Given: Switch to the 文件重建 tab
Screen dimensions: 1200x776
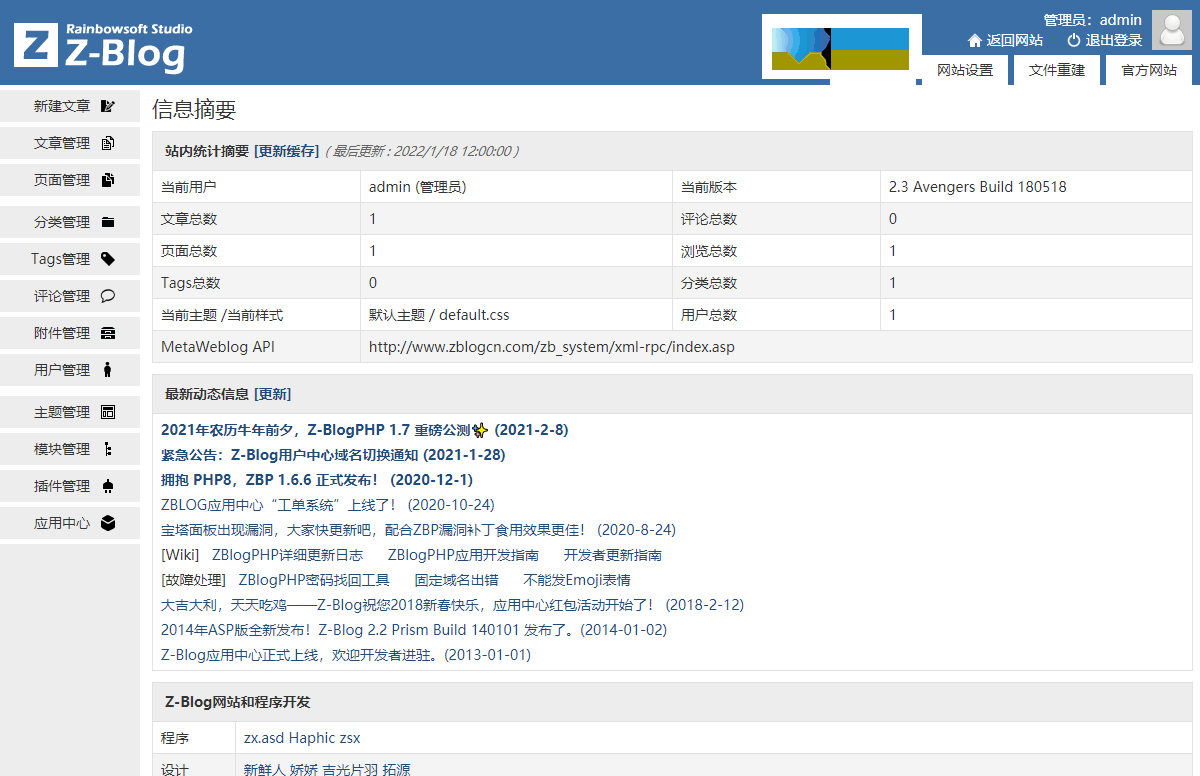Looking at the screenshot, I should 1057,70.
